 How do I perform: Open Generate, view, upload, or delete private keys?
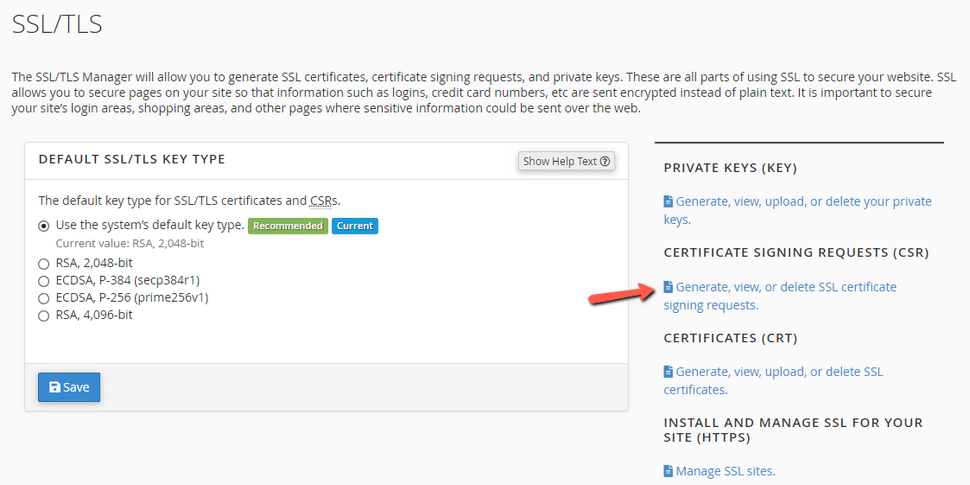pos(797,210)
